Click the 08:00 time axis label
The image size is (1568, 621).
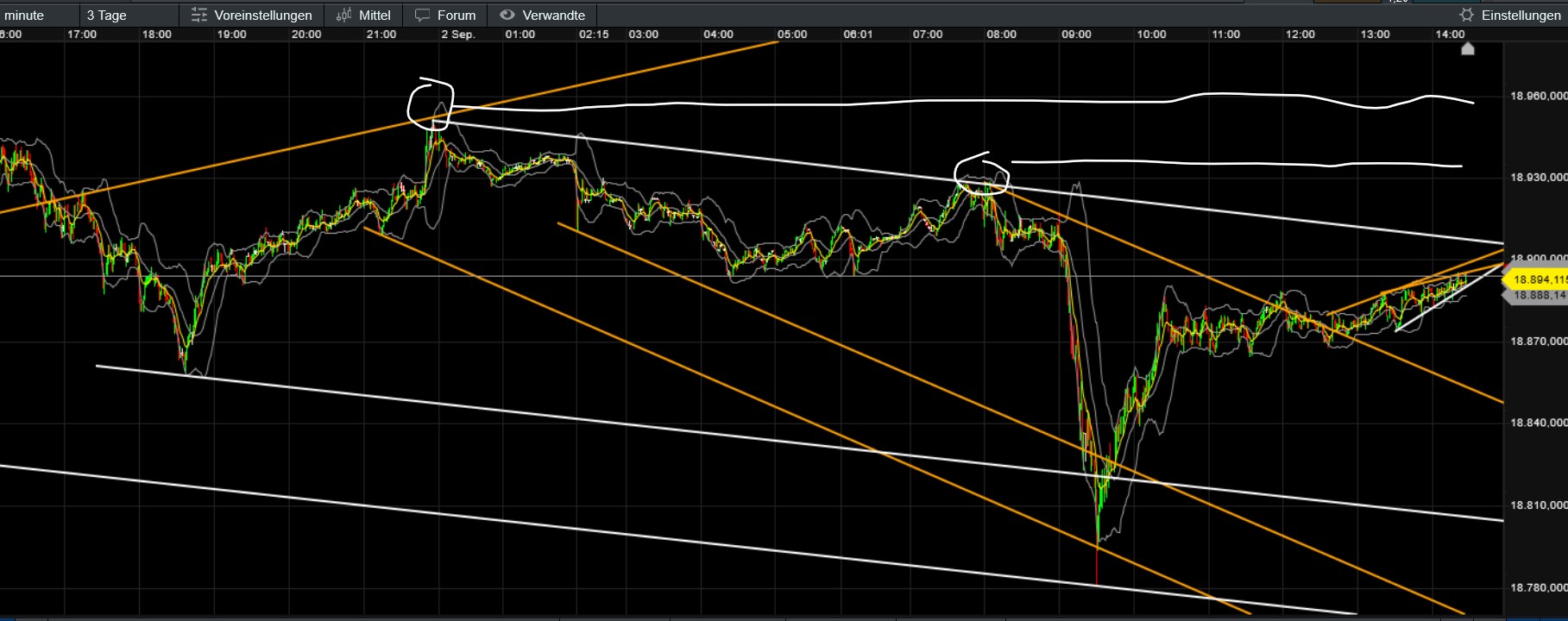(1002, 34)
